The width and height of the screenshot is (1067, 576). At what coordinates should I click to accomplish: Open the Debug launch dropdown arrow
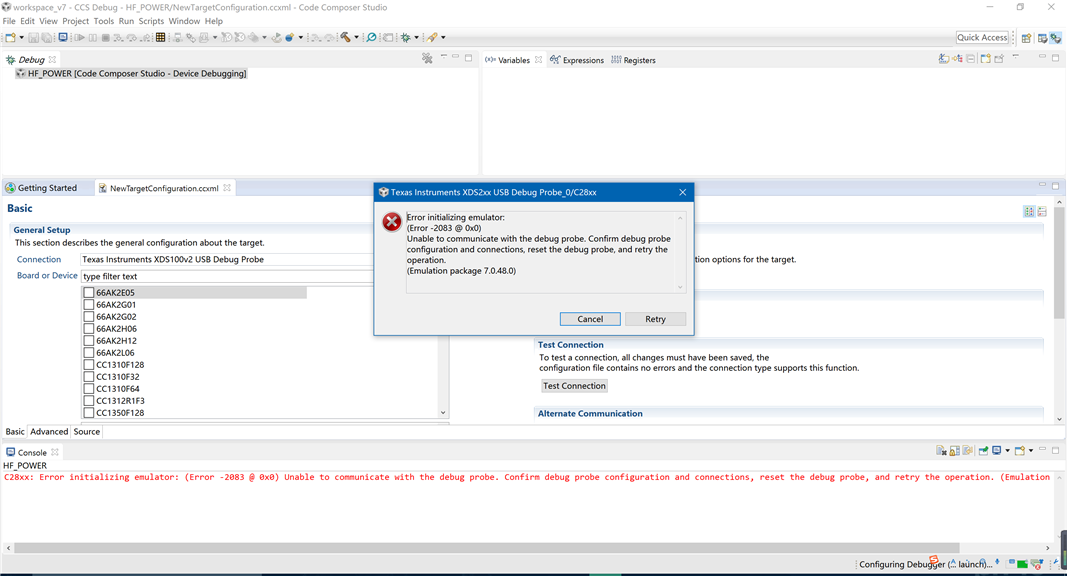tap(416, 37)
